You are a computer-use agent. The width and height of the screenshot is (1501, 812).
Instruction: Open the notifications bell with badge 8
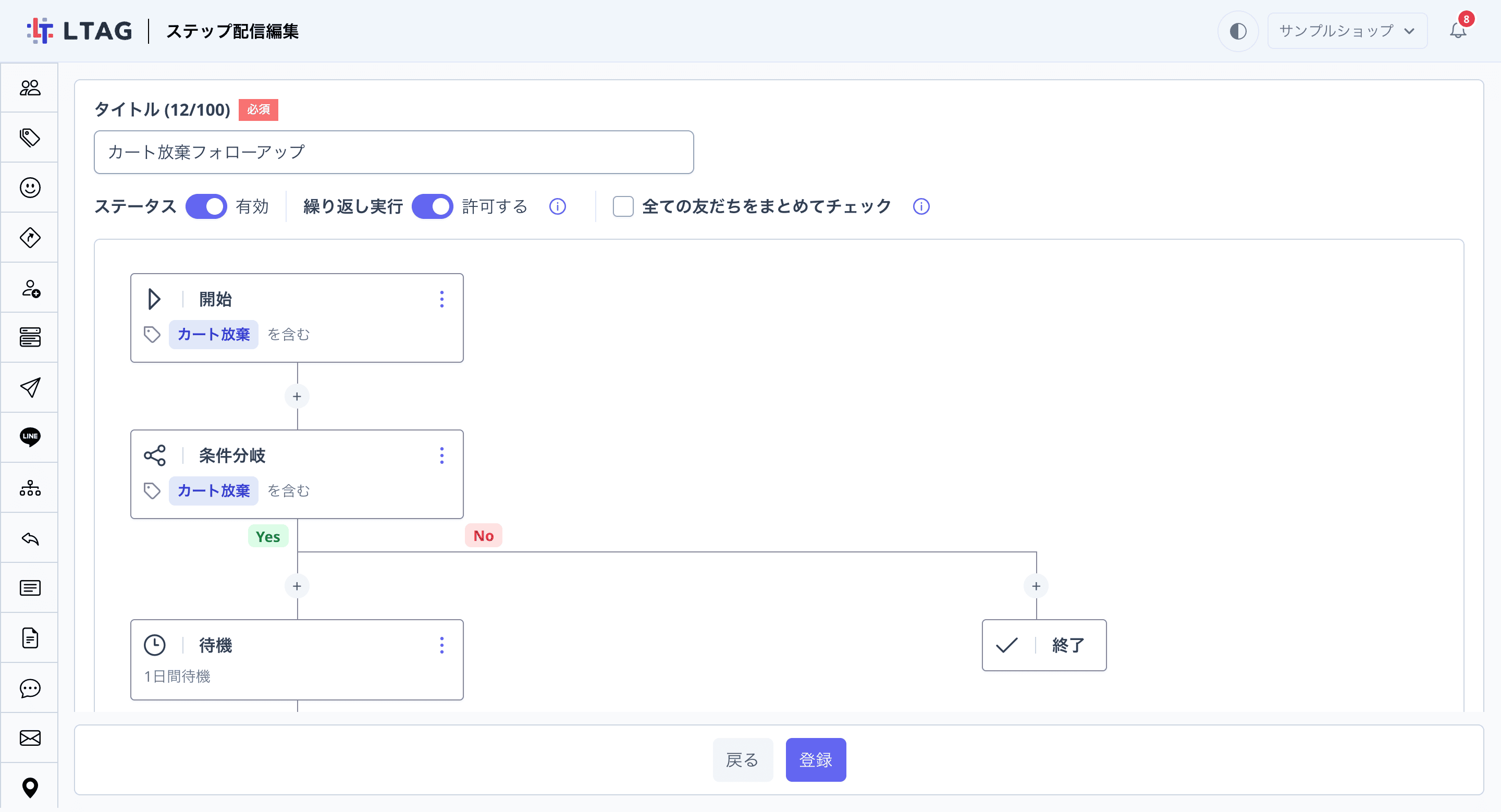click(1458, 30)
